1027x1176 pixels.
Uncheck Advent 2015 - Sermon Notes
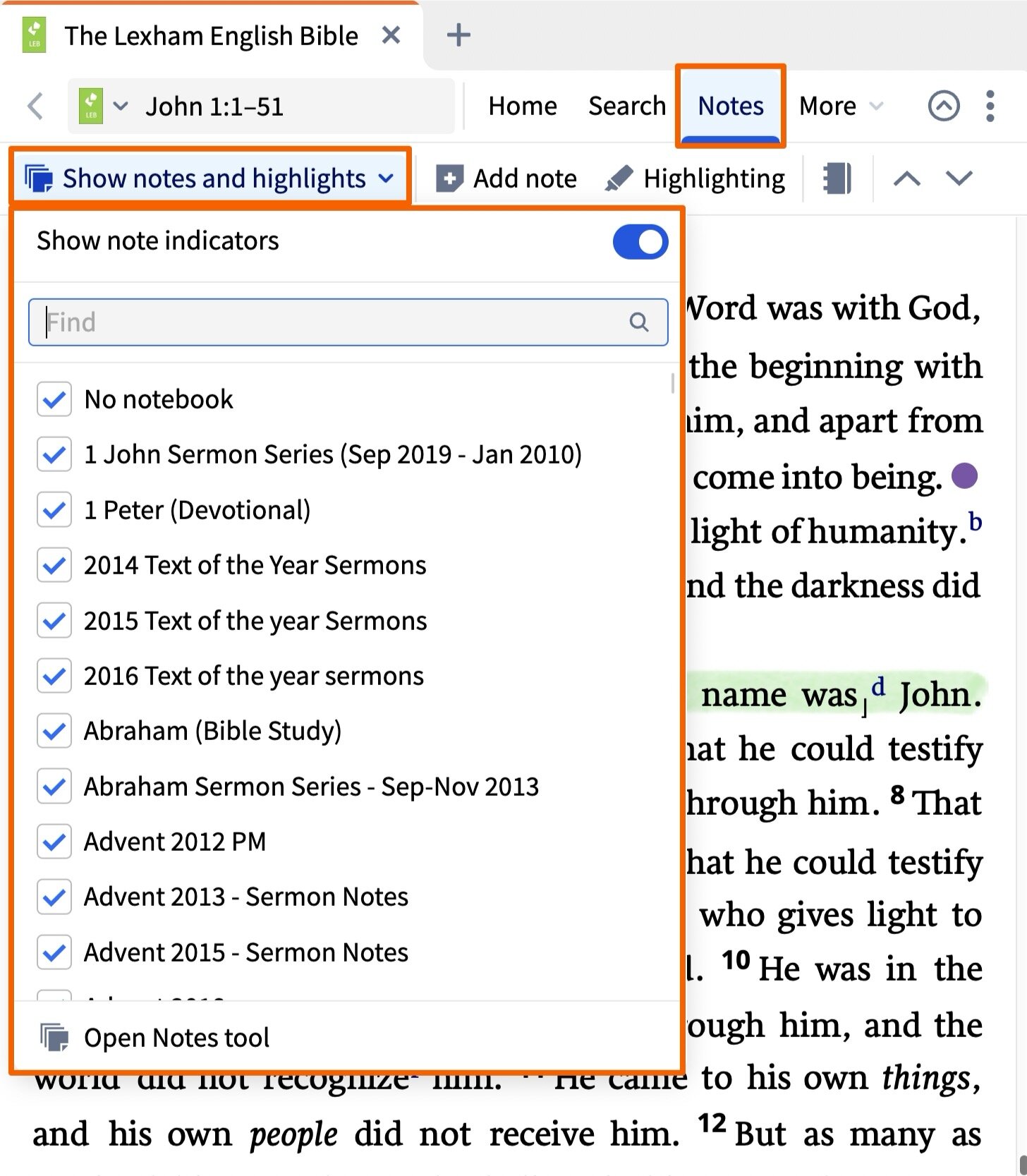54,952
